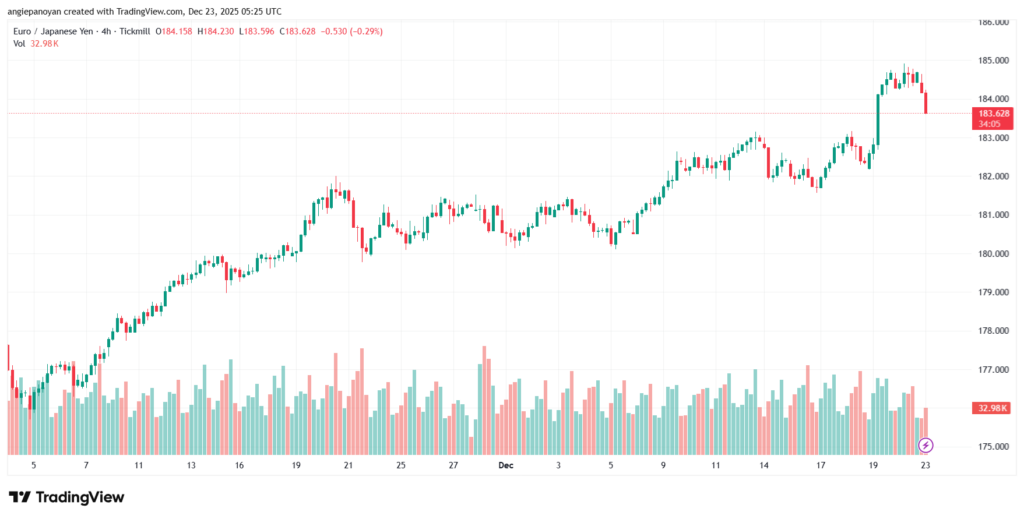Screen dimensions: 1024x519
Task: Click the Open value O184.158
Action: (174, 31)
